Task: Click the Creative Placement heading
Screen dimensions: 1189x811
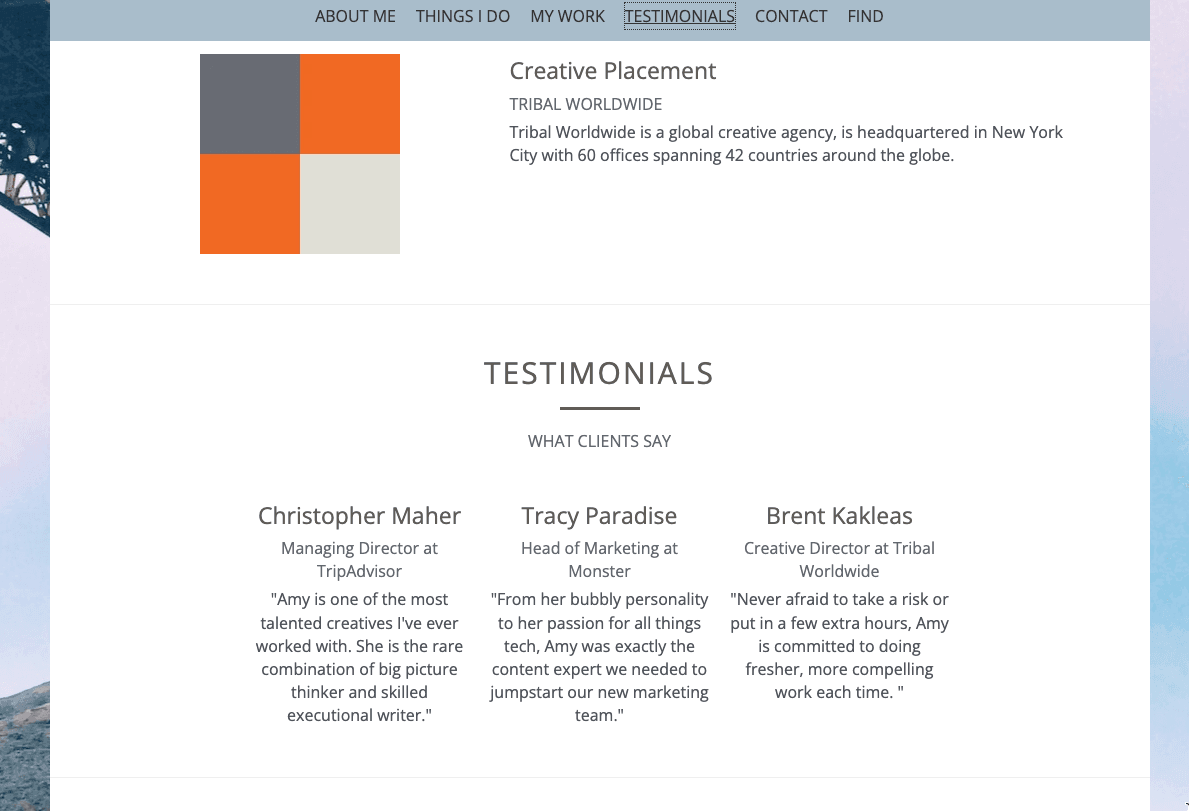Action: (612, 71)
